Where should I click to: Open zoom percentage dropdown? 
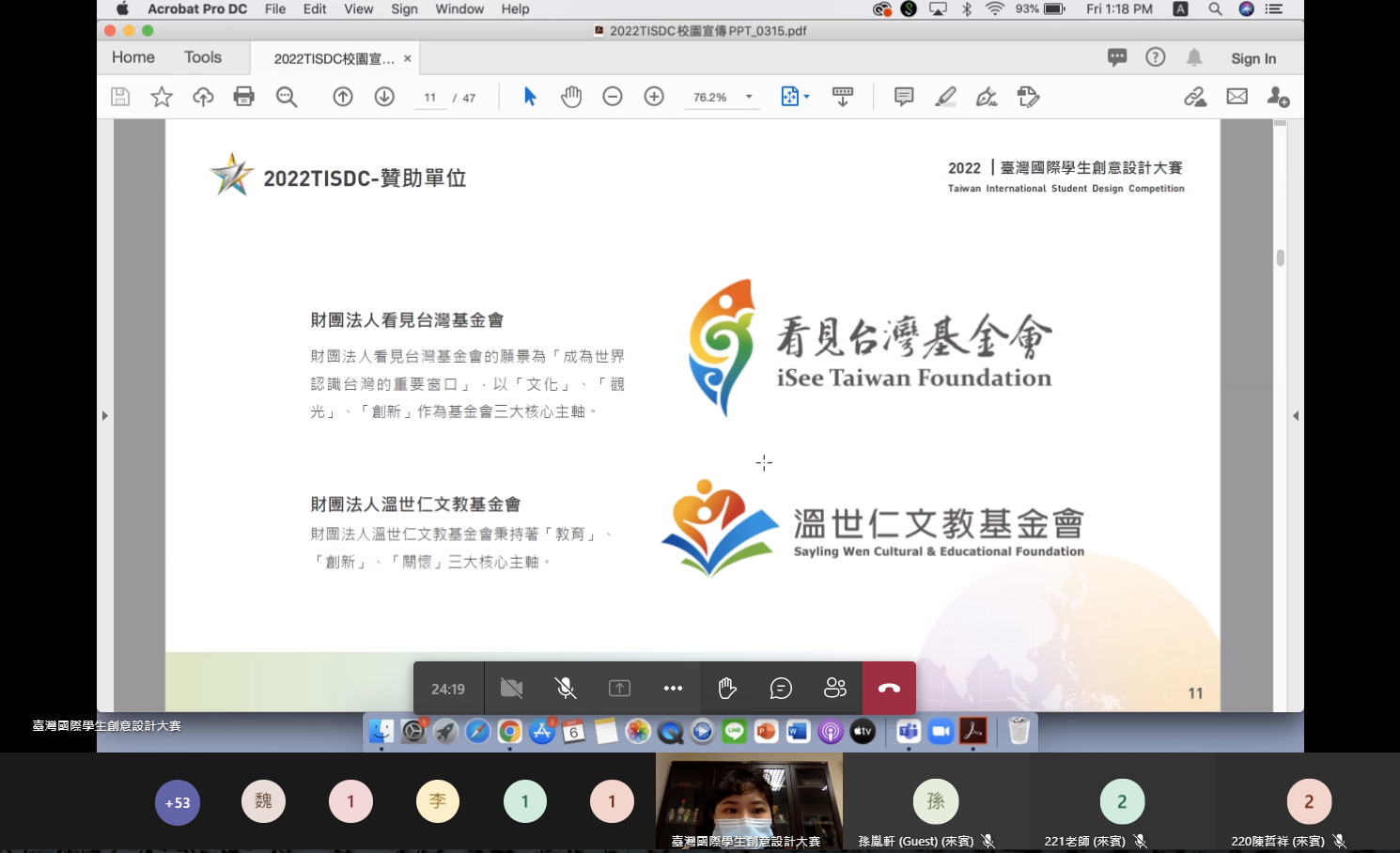(x=749, y=97)
